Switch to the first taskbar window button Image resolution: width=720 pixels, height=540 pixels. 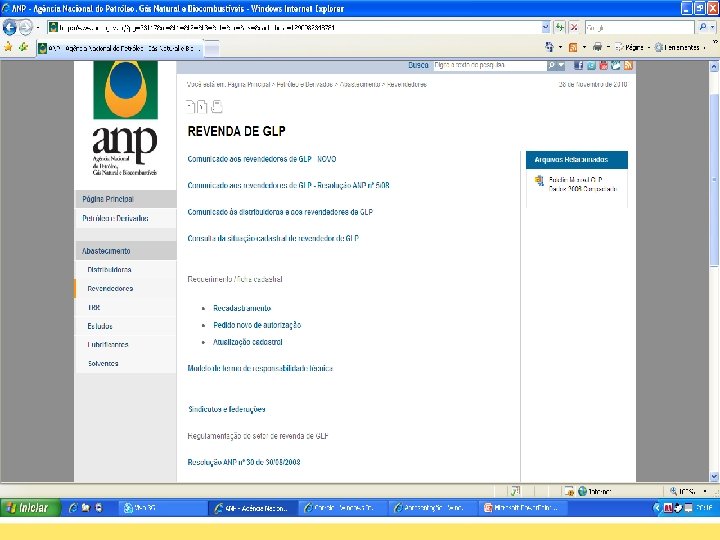[x=162, y=508]
